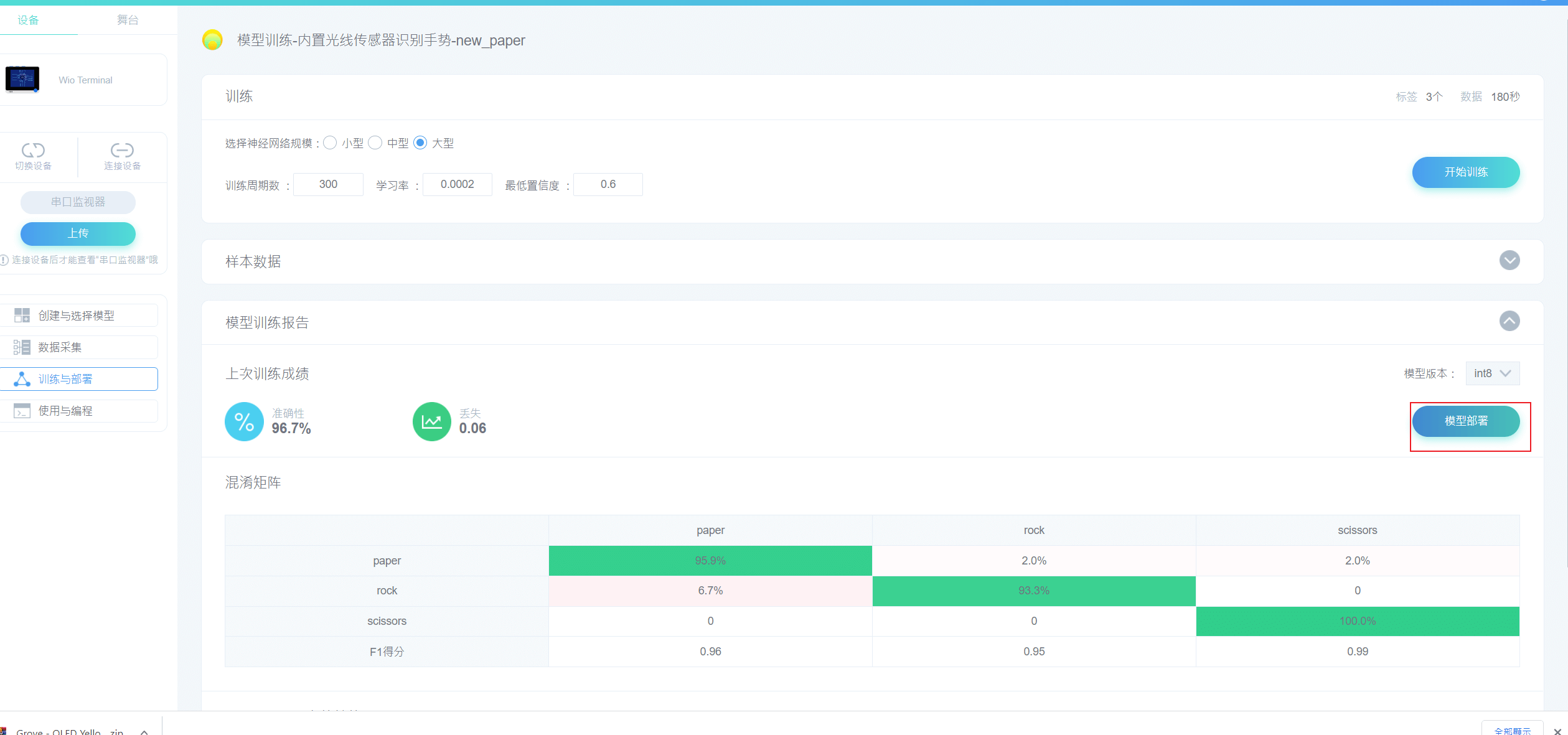Click the green loss chart icon
The height and width of the screenshot is (735, 1568).
431,422
